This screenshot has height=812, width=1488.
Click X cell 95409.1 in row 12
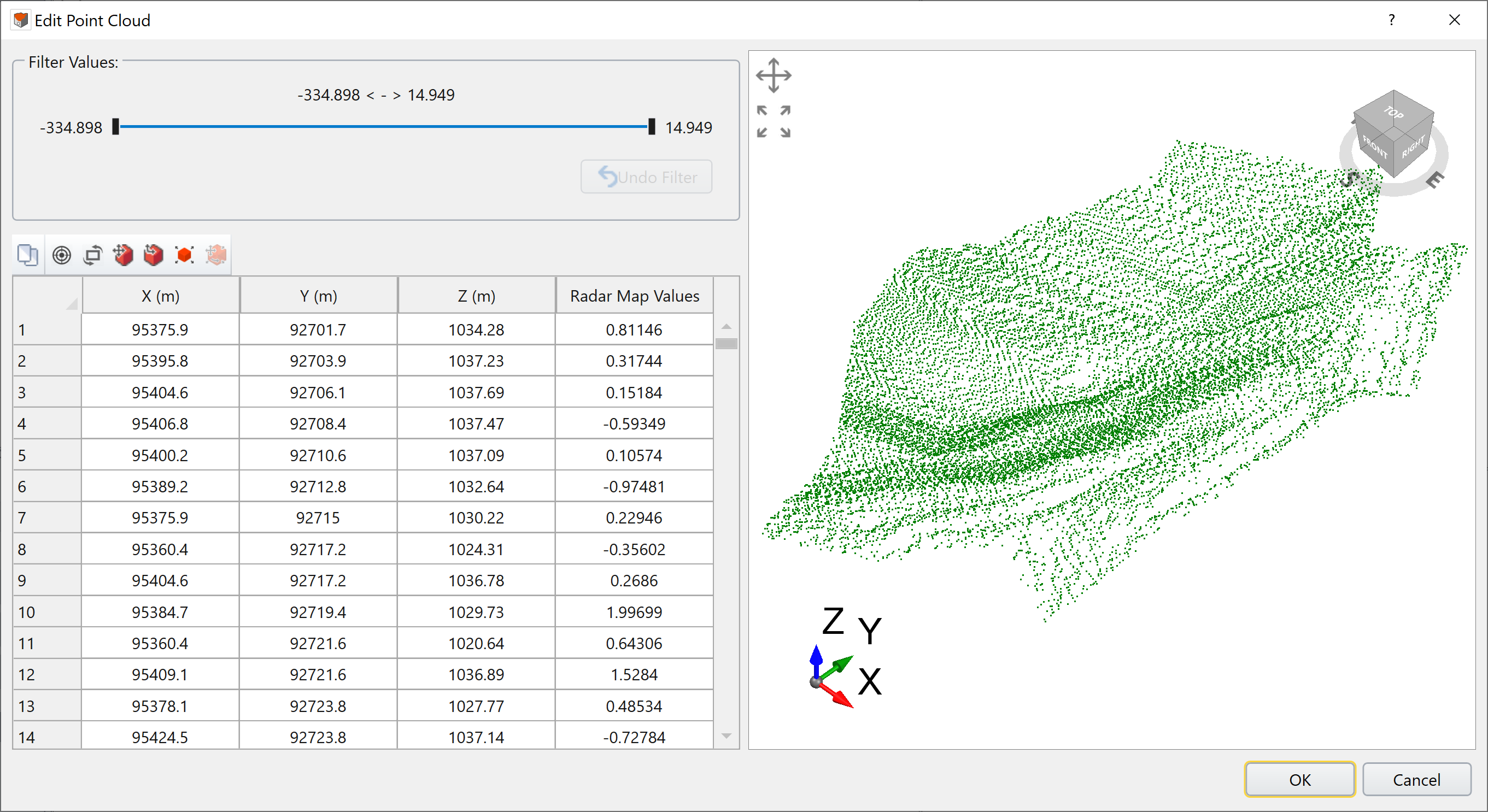pyautogui.click(x=160, y=674)
